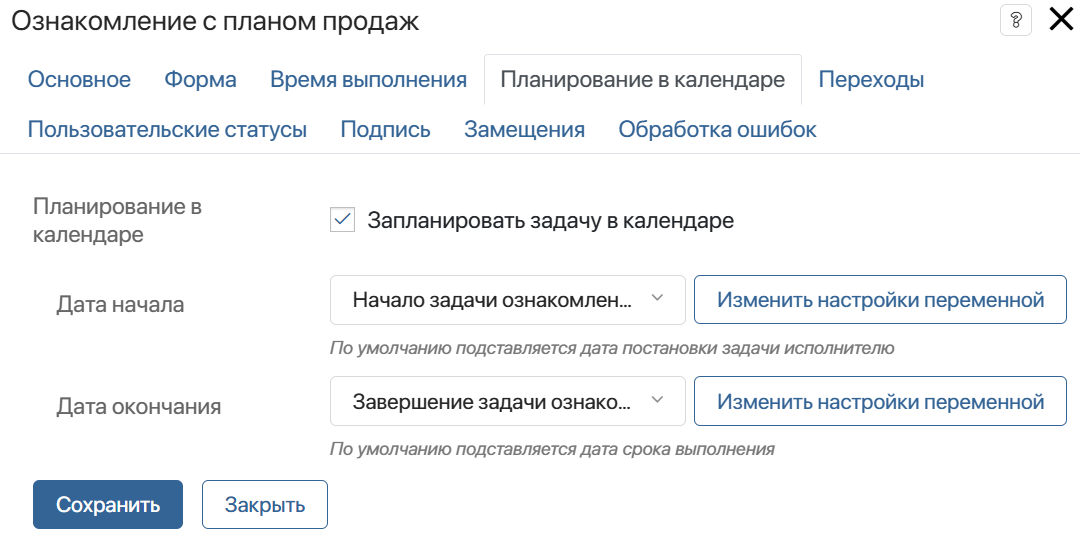
Task: Save settings with the Сохранить button
Action: pos(108,504)
